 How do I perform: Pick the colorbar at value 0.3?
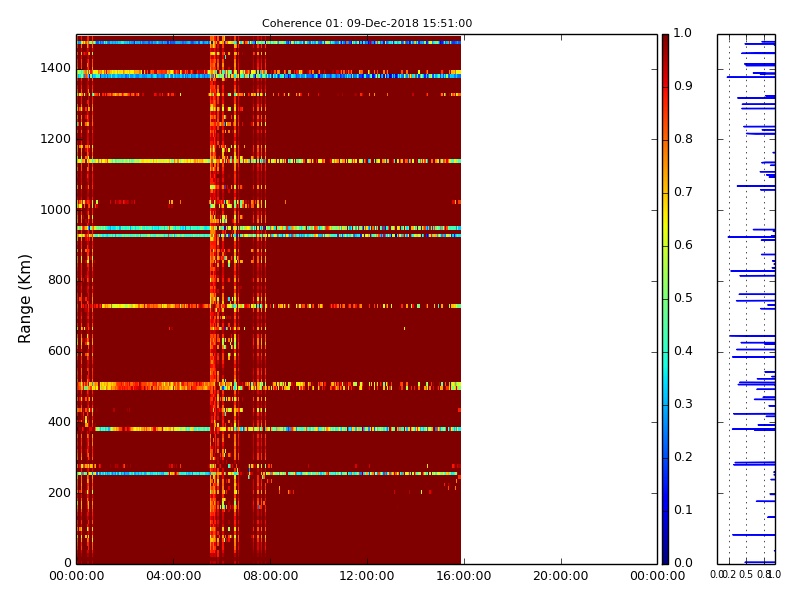pos(665,405)
